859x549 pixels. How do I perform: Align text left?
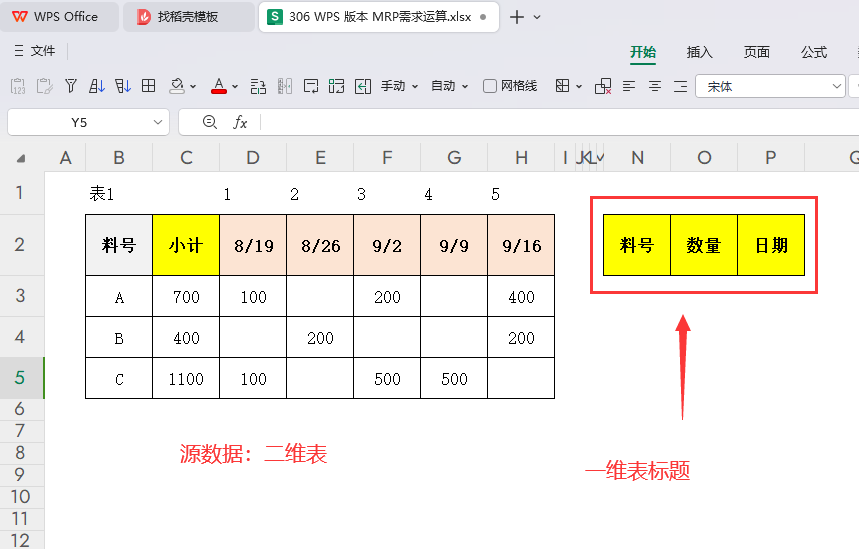click(629, 86)
